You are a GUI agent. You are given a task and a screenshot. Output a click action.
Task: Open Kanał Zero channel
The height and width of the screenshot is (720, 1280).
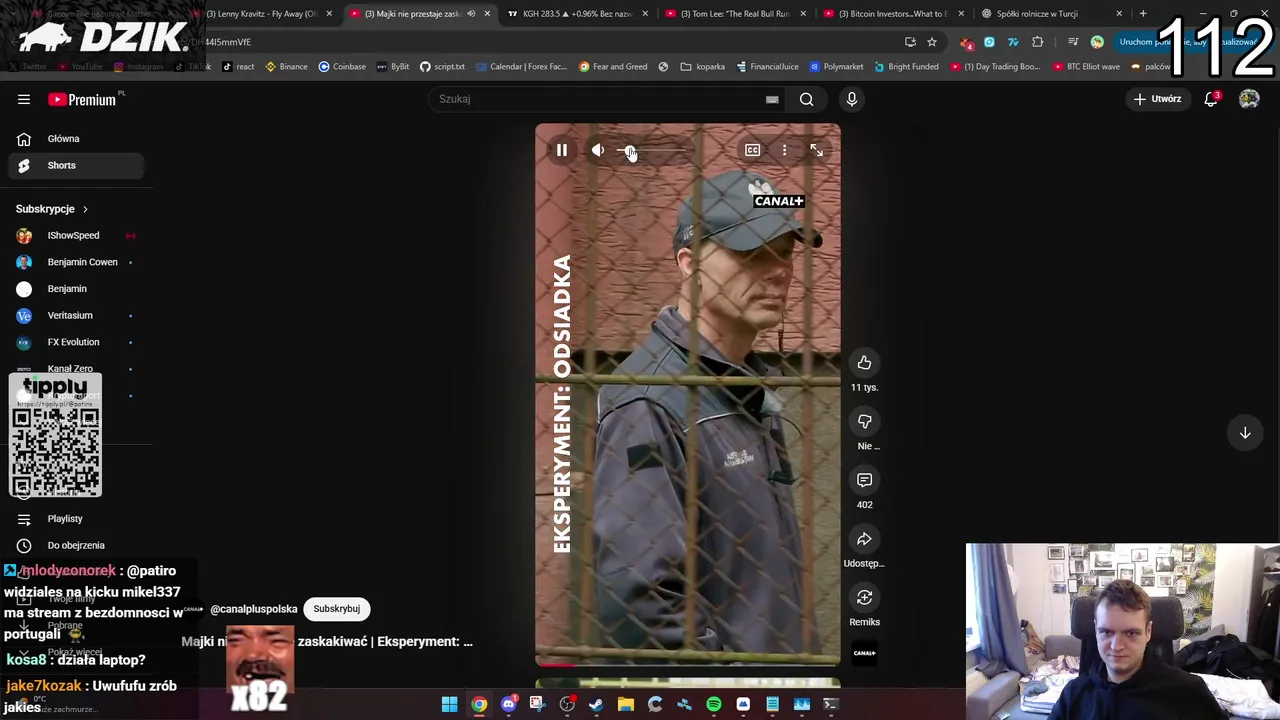pos(75,368)
